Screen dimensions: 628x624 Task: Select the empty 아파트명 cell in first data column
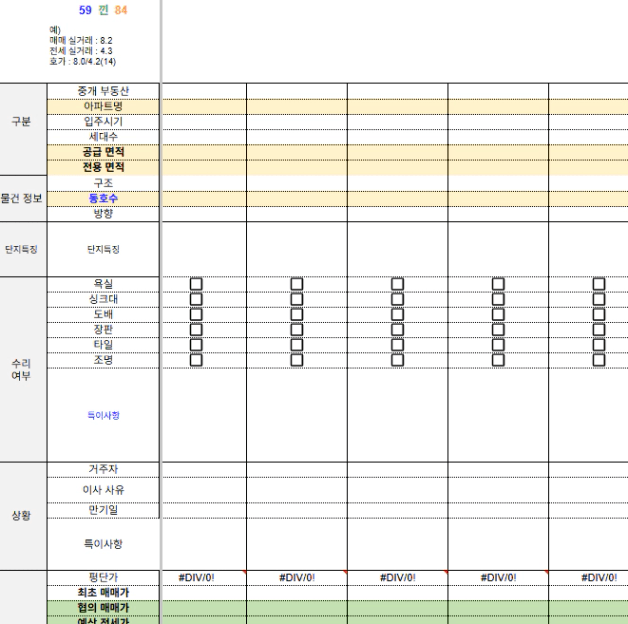click(204, 107)
